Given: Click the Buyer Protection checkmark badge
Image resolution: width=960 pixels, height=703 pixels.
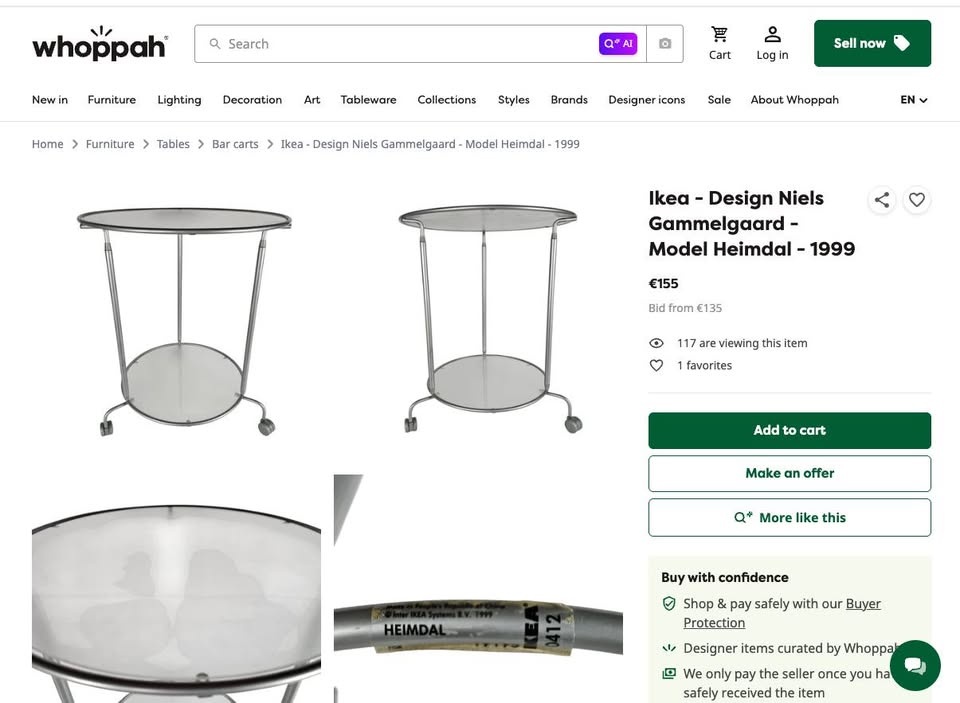Looking at the screenshot, I should (x=669, y=604).
